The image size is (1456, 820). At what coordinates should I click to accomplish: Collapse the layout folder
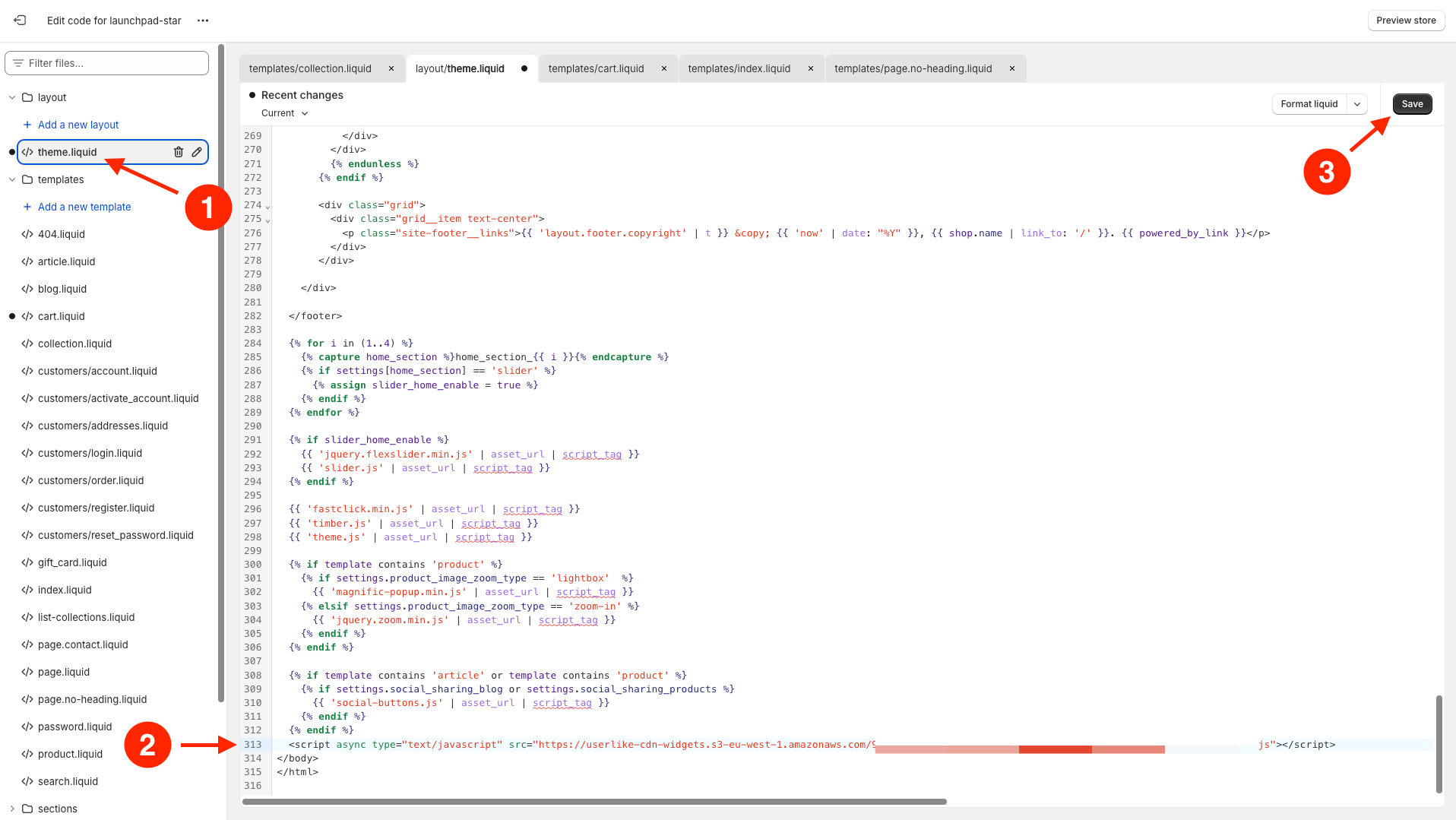click(12, 97)
